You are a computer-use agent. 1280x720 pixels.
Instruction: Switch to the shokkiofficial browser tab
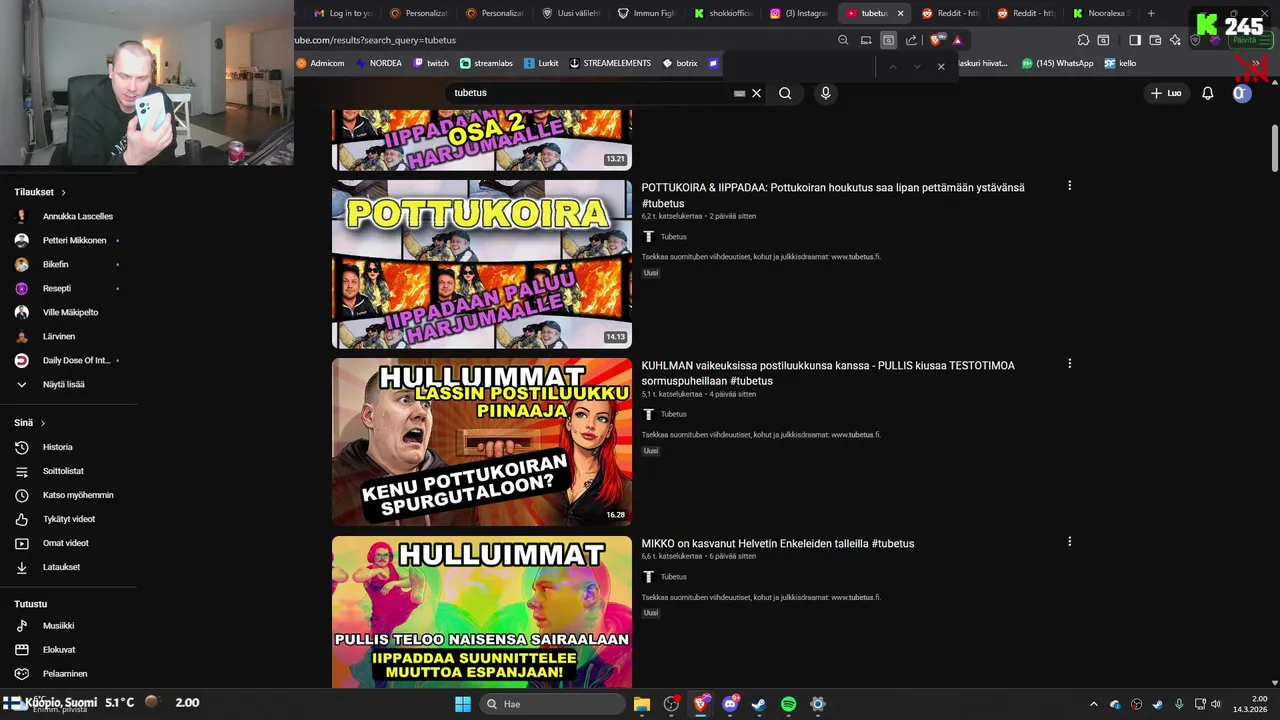[724, 13]
